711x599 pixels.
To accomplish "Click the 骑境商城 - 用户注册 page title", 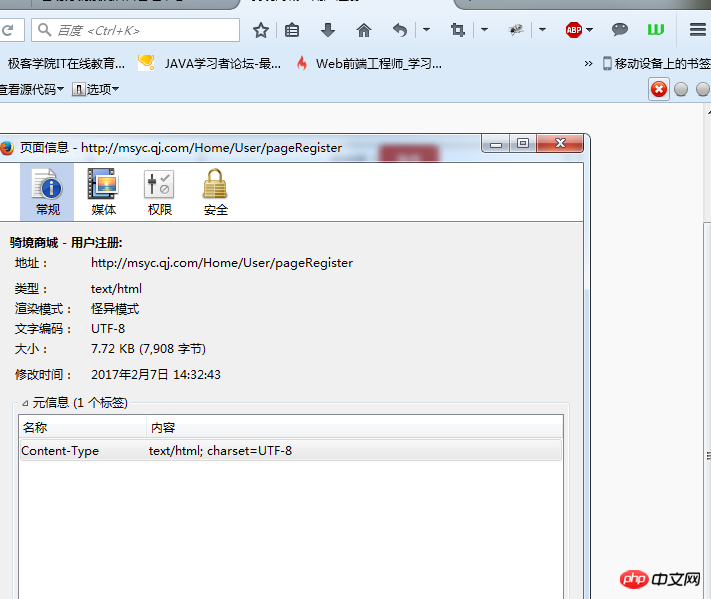I will tap(66, 243).
